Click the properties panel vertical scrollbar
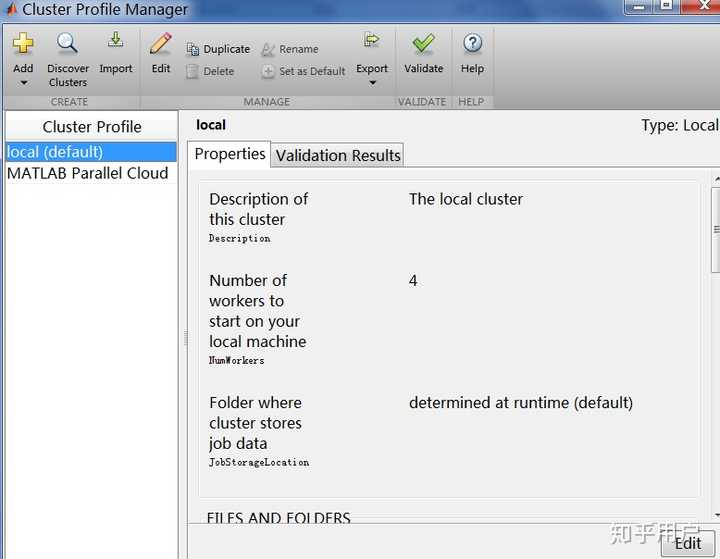The image size is (720, 559). click(715, 230)
